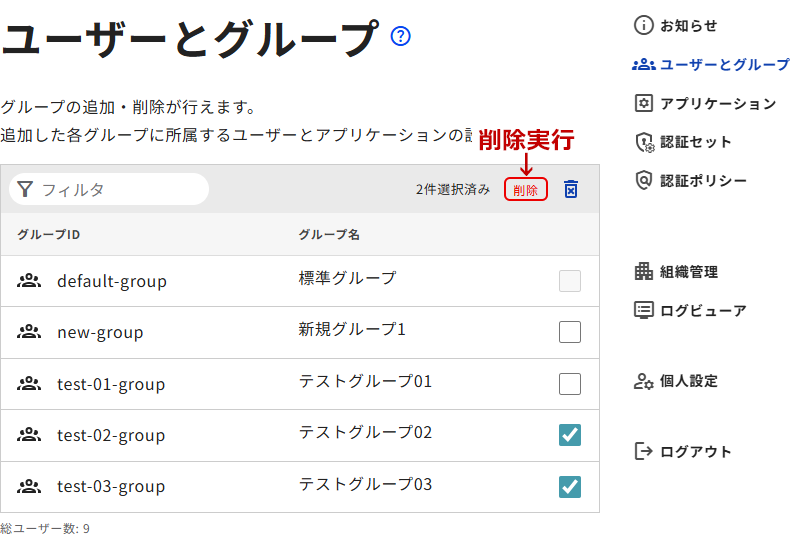The width and height of the screenshot is (790, 536).
Task: Uncheck the test-02-group row checkbox
Action: (570, 435)
